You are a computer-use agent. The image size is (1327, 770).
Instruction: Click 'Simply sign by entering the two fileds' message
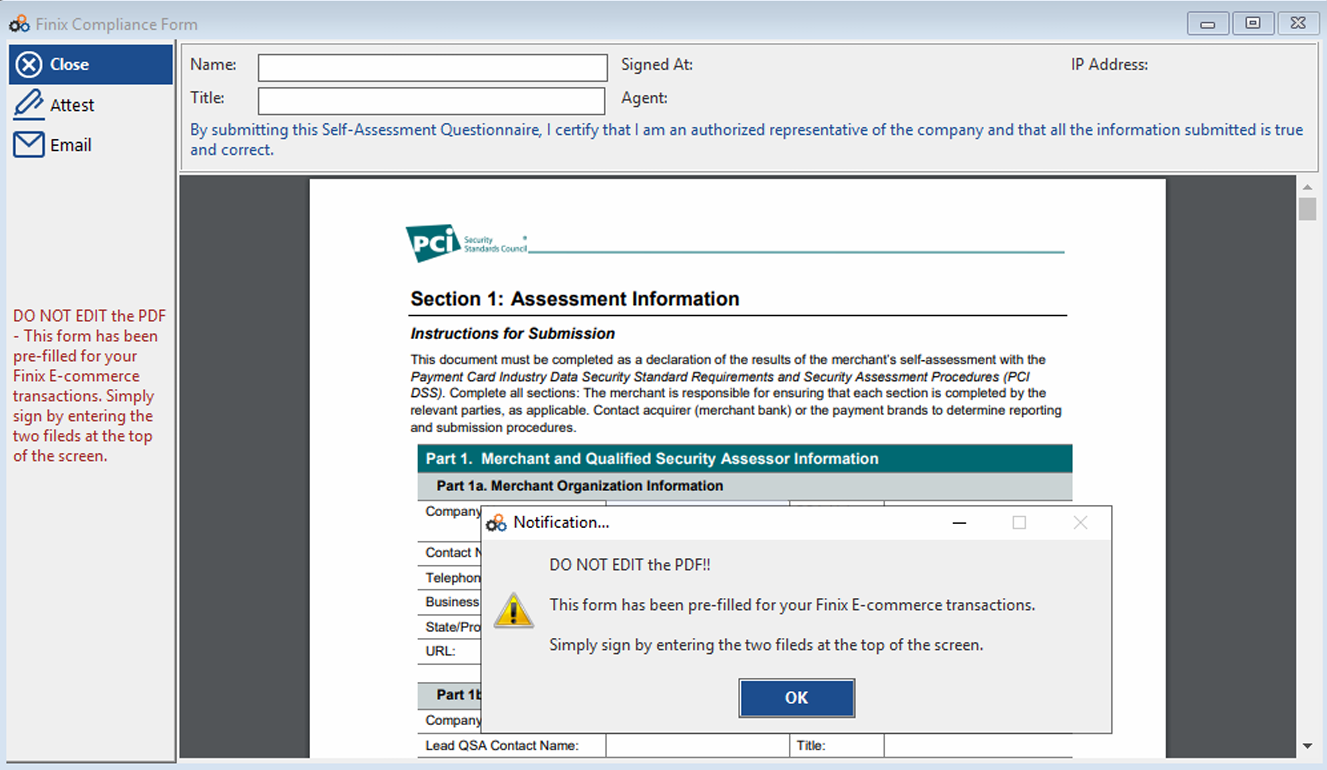[x=766, y=645]
